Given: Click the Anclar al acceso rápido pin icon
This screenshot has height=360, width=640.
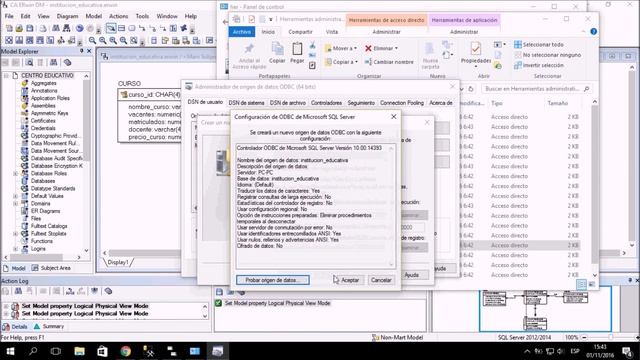Looking at the screenshot, I should (x=249, y=49).
